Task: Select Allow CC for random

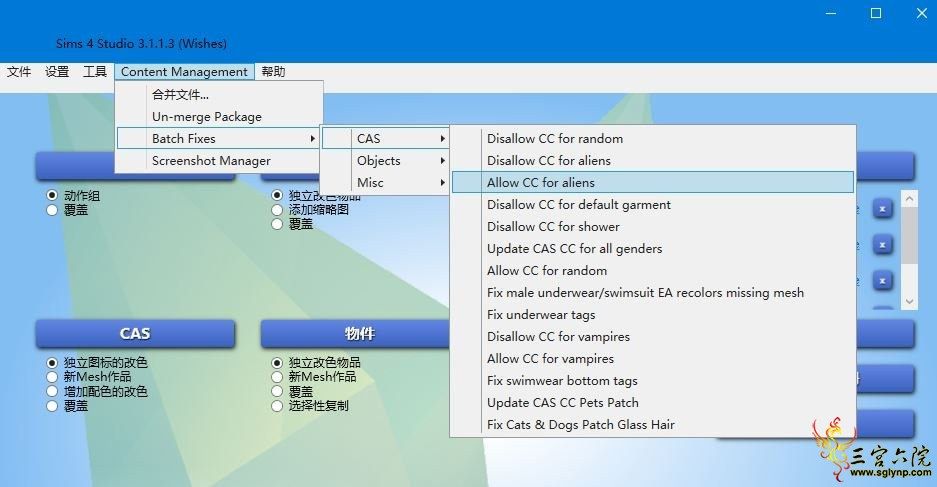Action: (653, 271)
